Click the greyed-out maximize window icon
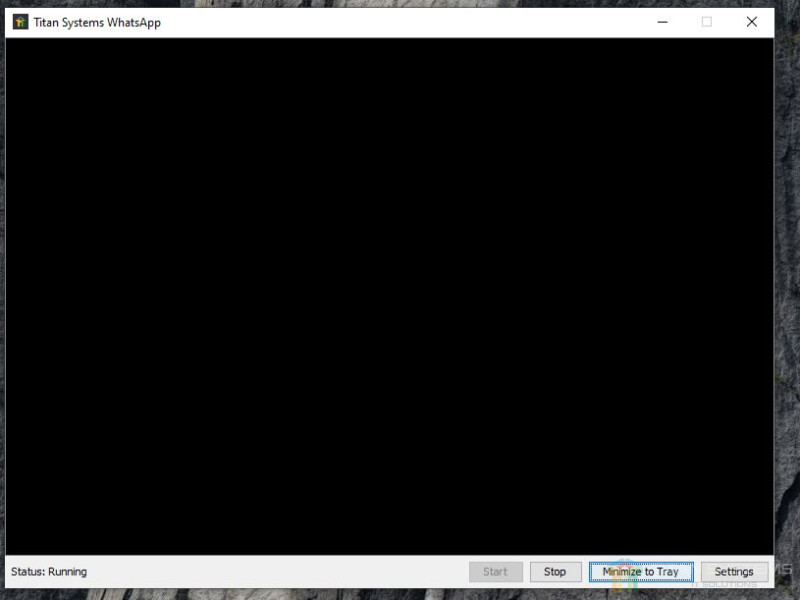 tap(707, 22)
